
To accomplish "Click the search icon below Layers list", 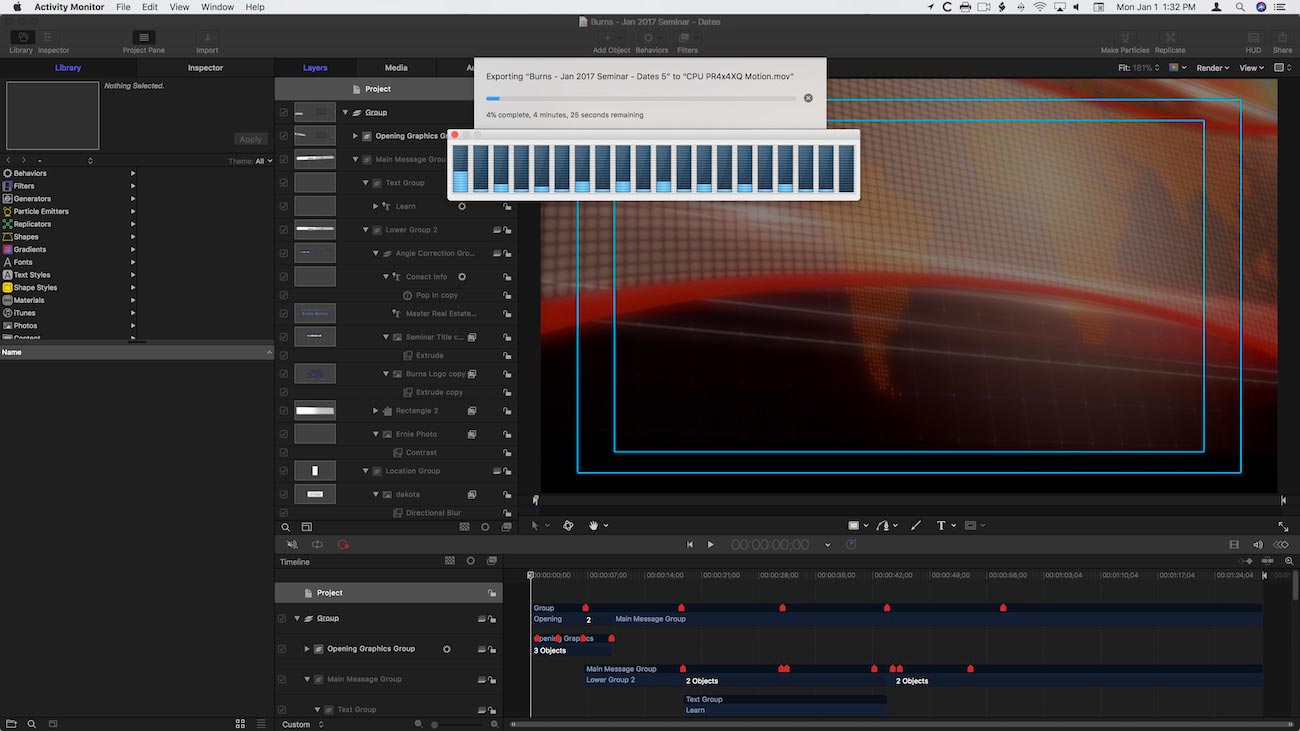I will (x=286, y=527).
